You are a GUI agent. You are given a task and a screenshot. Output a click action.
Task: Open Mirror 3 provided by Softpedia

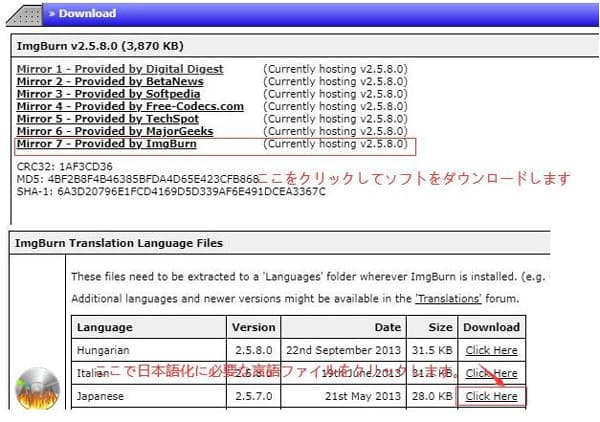(108, 94)
